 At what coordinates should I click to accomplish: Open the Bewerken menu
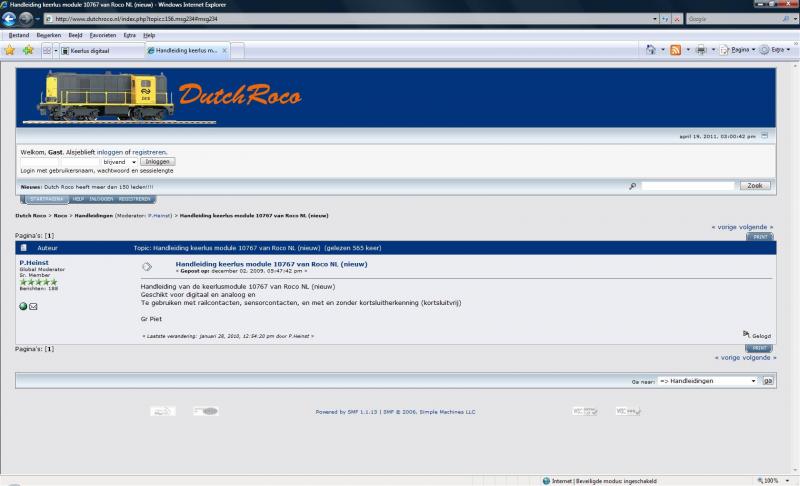point(48,35)
